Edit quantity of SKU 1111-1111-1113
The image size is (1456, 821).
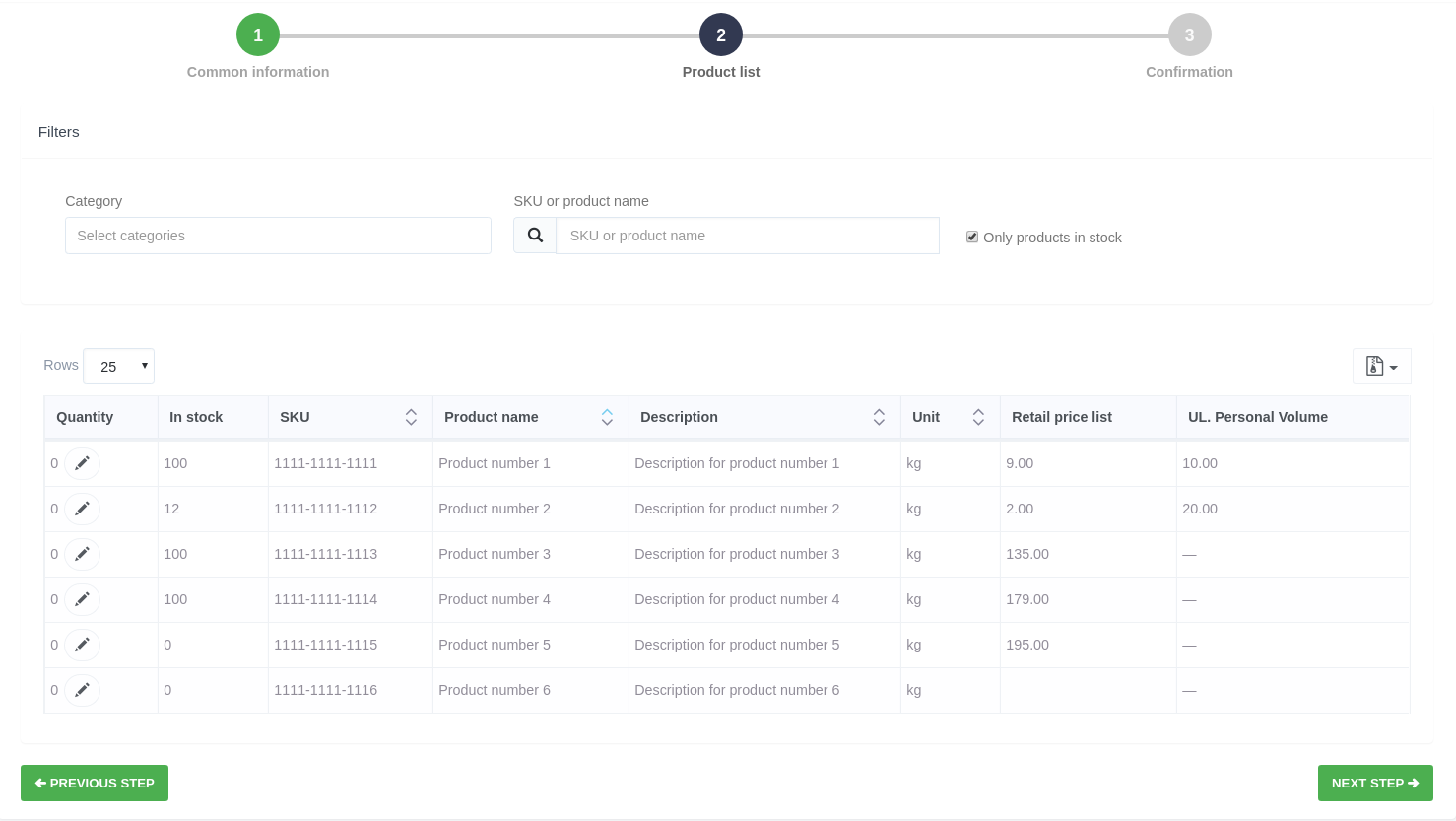pos(83,554)
